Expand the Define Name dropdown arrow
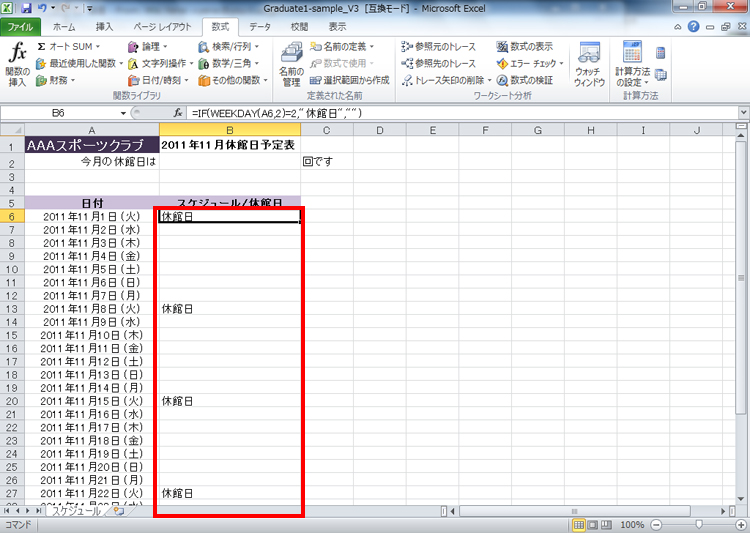Screen dimensions: 750x533 [372, 47]
